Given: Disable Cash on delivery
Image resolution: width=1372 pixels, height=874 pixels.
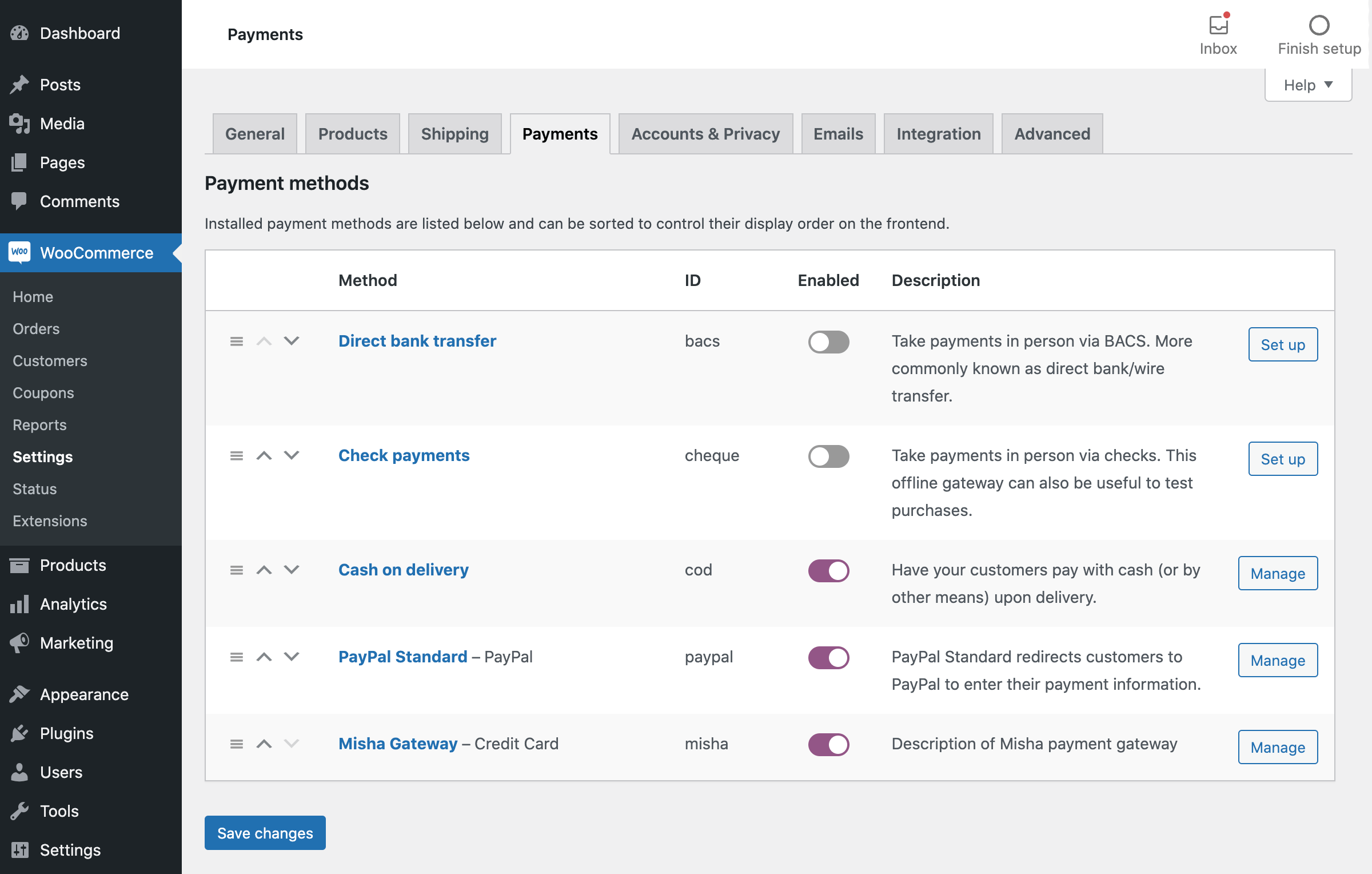Looking at the screenshot, I should tap(828, 570).
